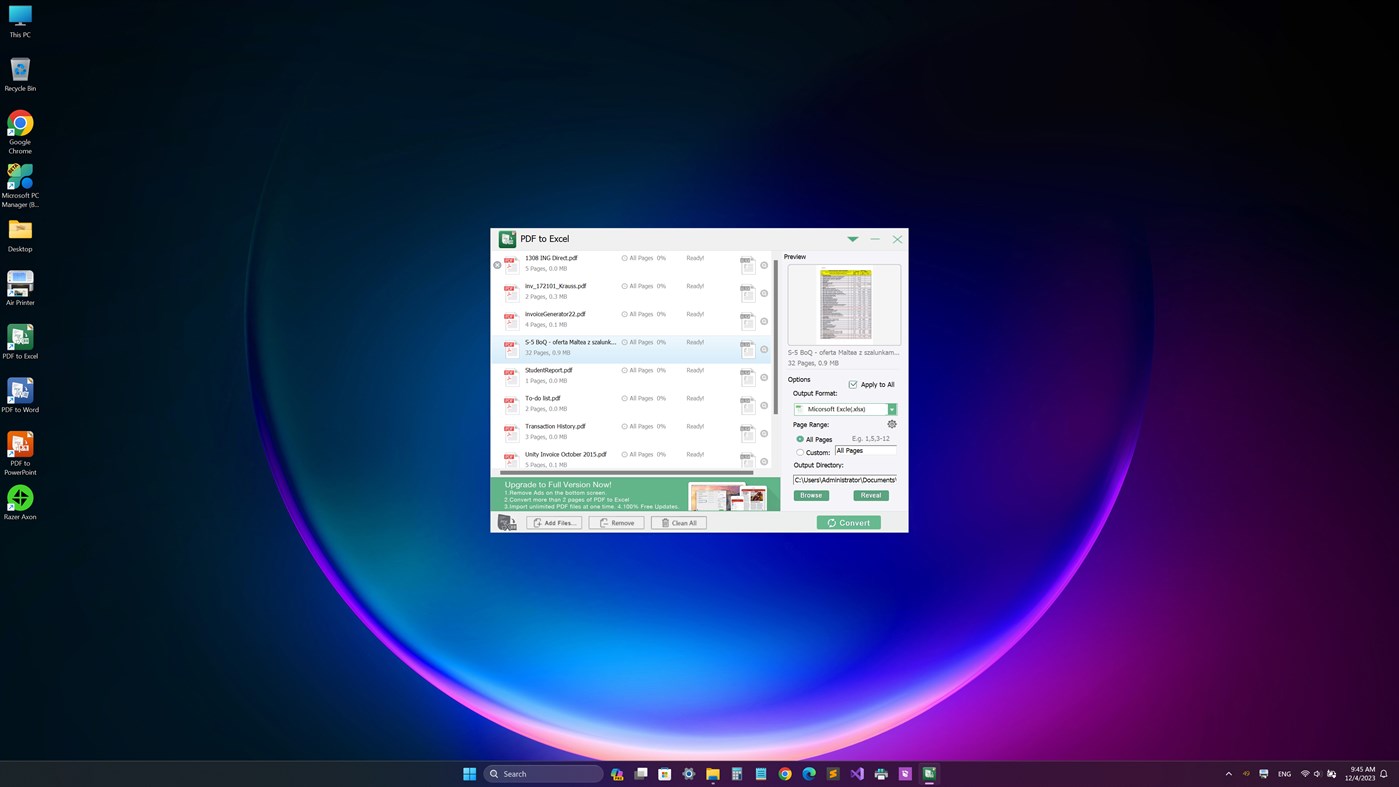Click the S-5 BoQ preview thumbnail

click(x=843, y=303)
